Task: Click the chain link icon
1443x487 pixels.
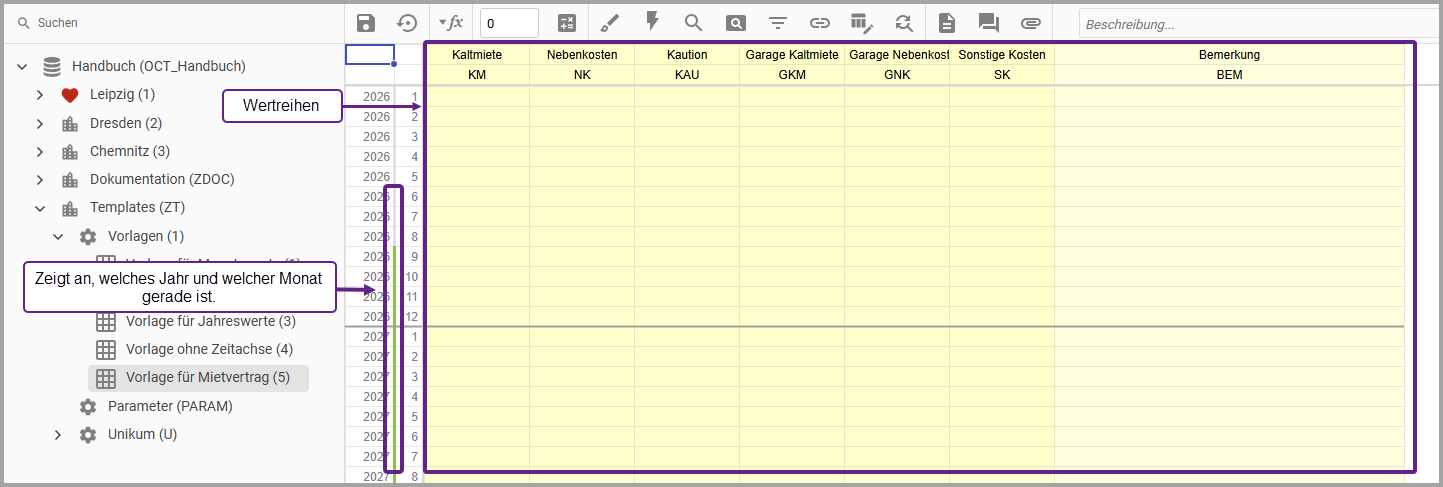Action: [x=819, y=23]
